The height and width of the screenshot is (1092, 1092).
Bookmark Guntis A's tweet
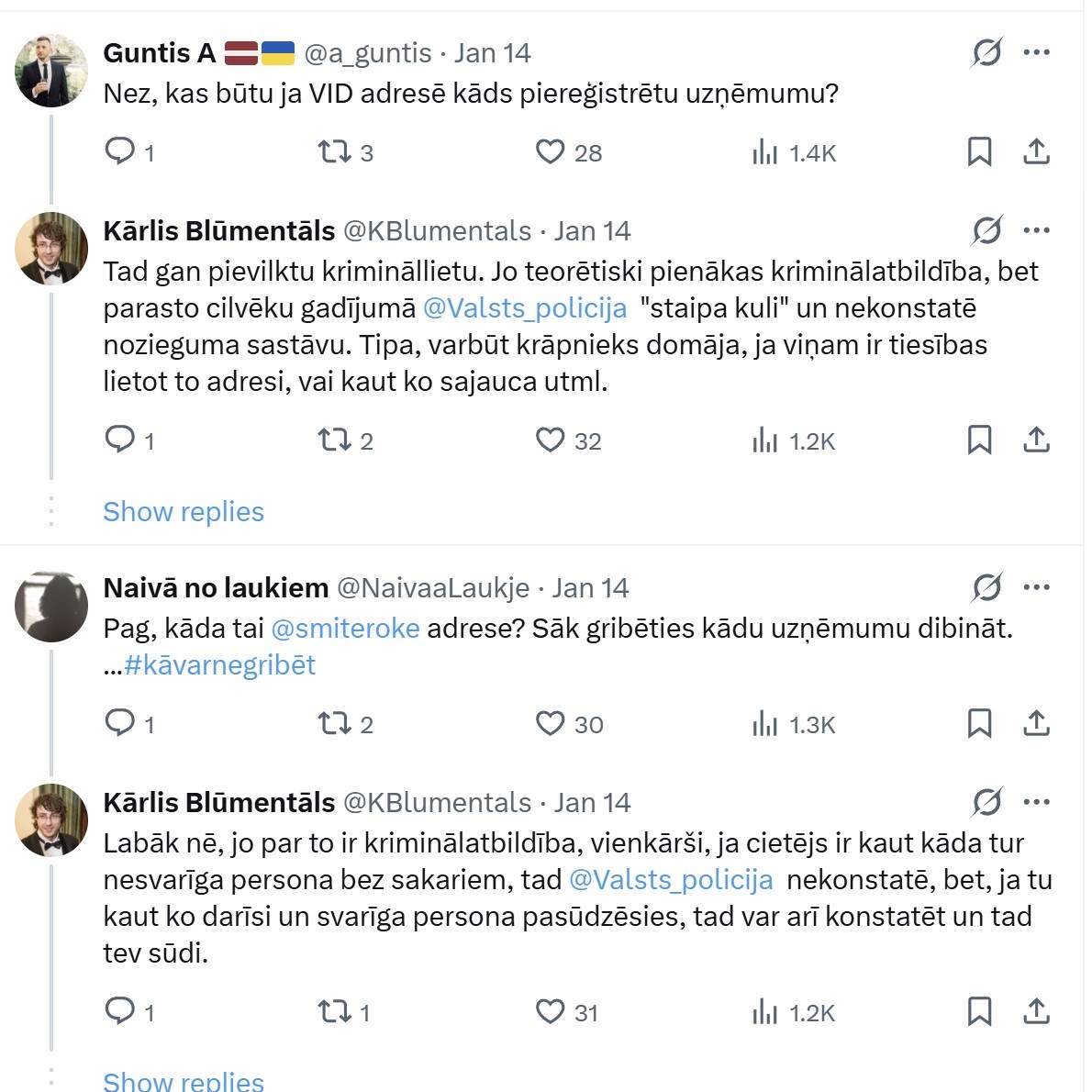click(979, 151)
